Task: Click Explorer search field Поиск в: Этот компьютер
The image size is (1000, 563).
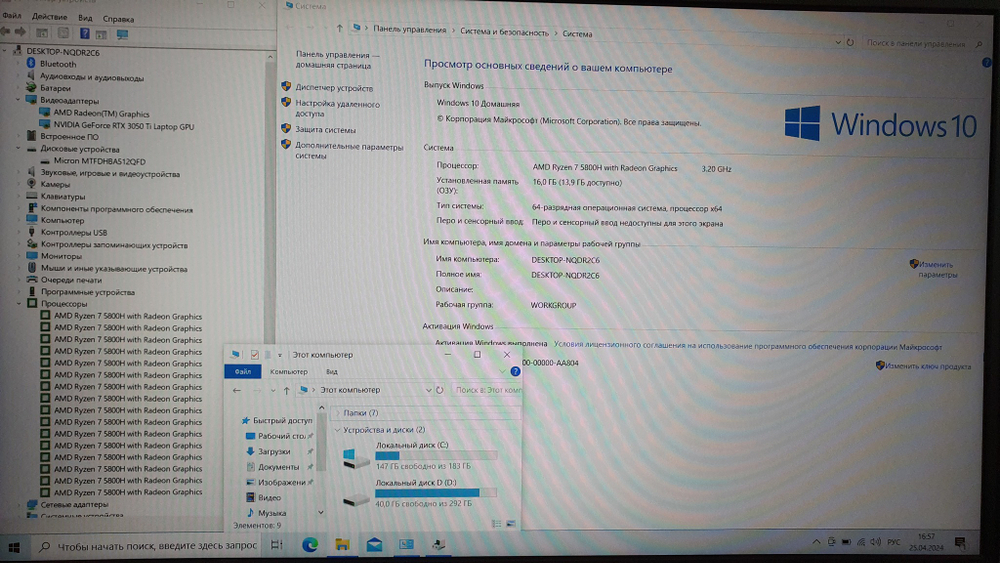Action: (x=487, y=390)
